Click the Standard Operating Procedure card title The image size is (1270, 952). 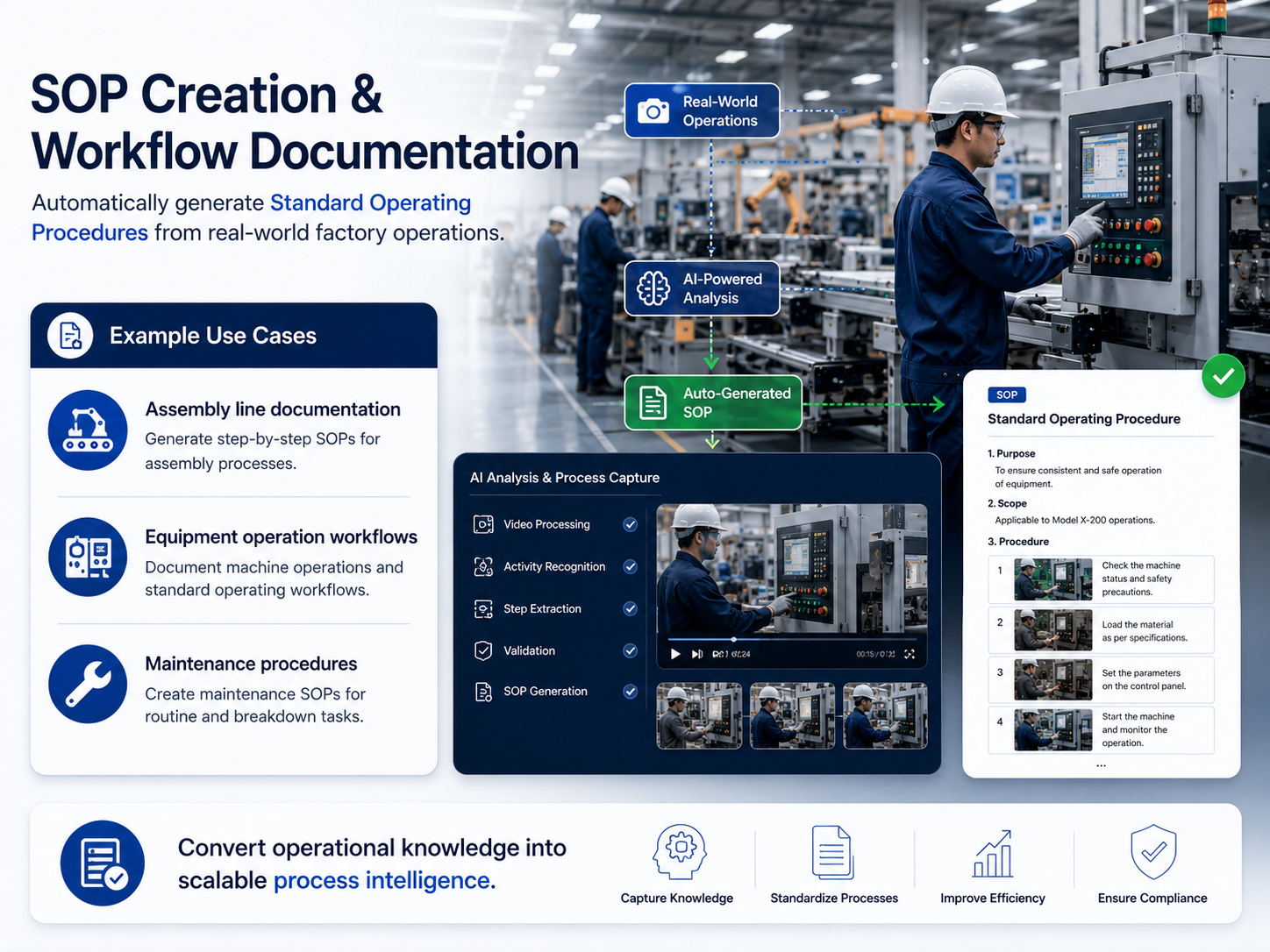click(x=1084, y=419)
